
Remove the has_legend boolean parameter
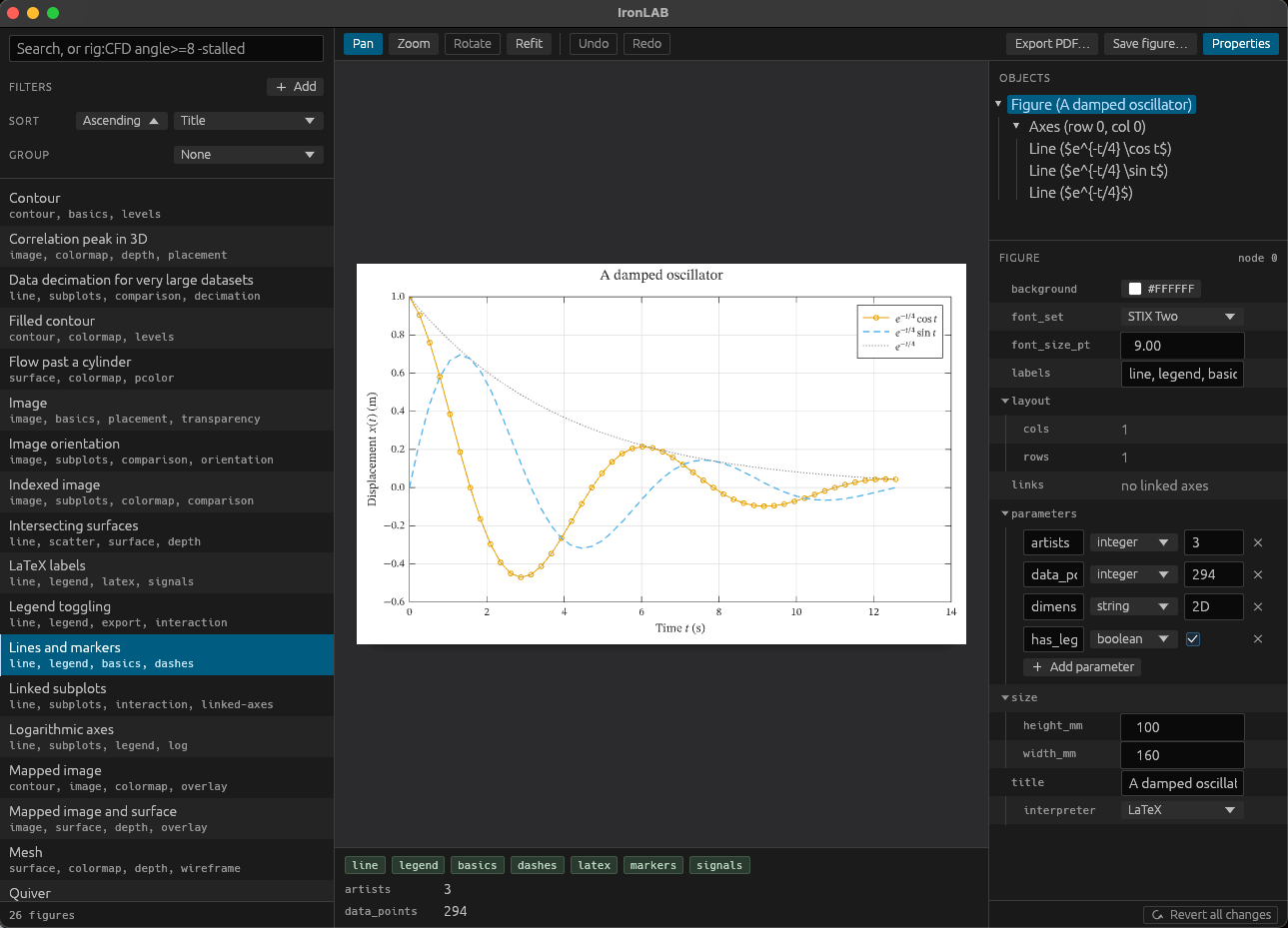(1258, 638)
